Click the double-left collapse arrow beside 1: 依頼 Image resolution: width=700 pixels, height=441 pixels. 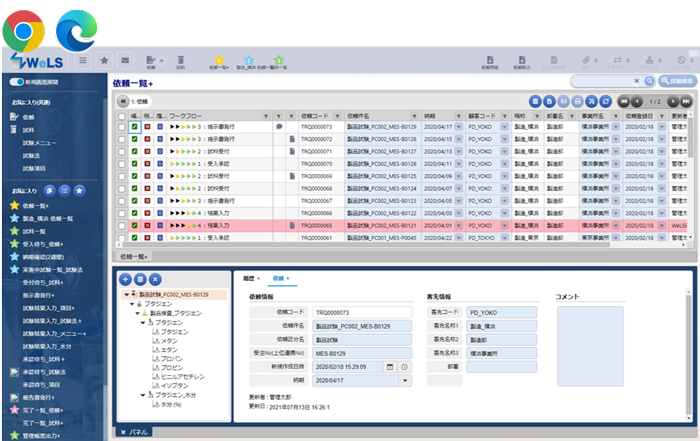coord(123,101)
